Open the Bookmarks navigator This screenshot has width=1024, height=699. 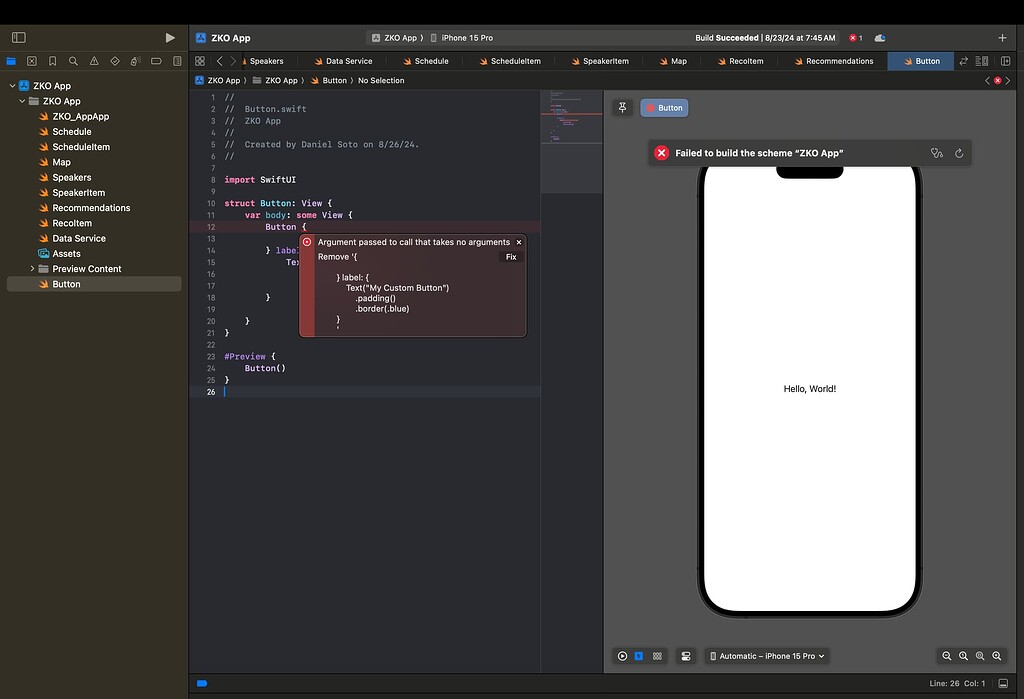(52, 60)
